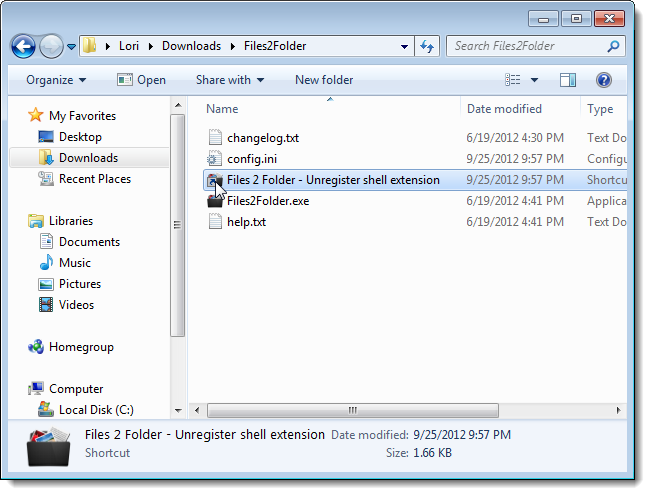Image resolution: width=650 pixels, height=495 pixels.
Task: Expand the arrow between Downloads and Files2Folder
Action: 233,46
